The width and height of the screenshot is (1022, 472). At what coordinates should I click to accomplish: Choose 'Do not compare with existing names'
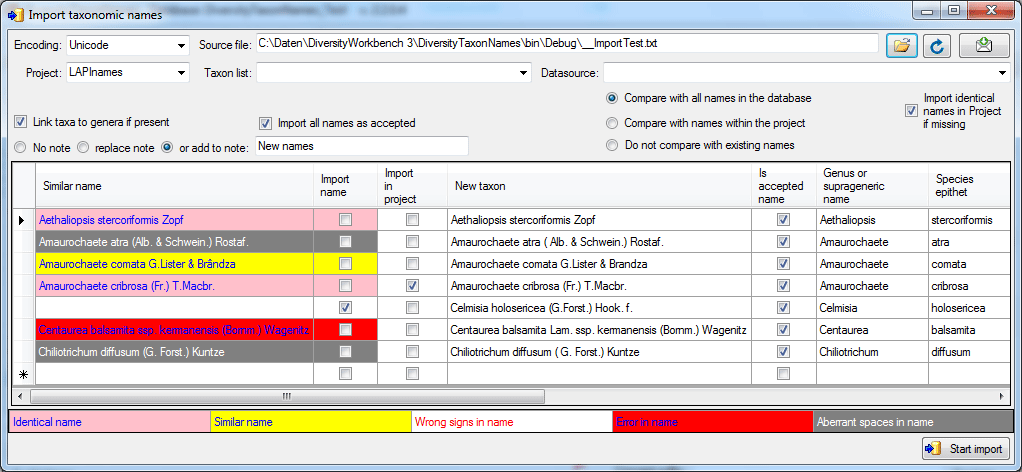click(612, 145)
